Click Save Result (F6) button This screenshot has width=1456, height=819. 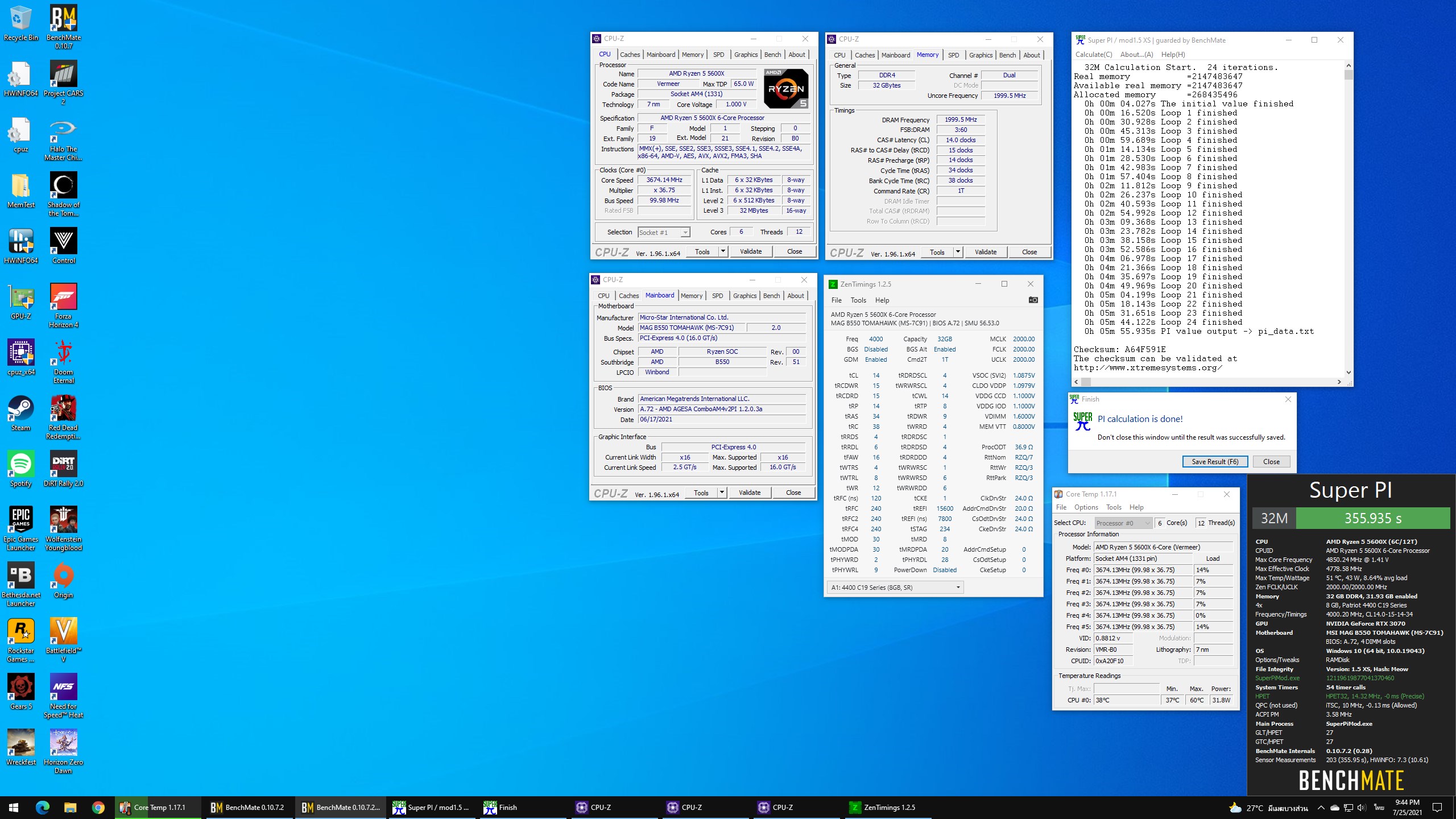[x=1215, y=462]
